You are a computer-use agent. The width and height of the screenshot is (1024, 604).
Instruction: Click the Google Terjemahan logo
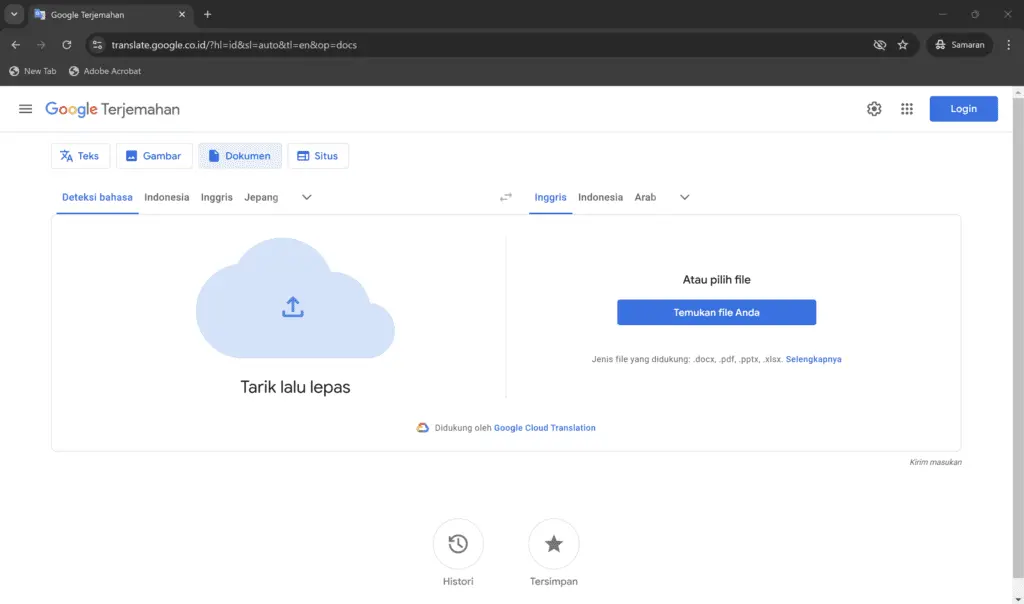(x=112, y=109)
